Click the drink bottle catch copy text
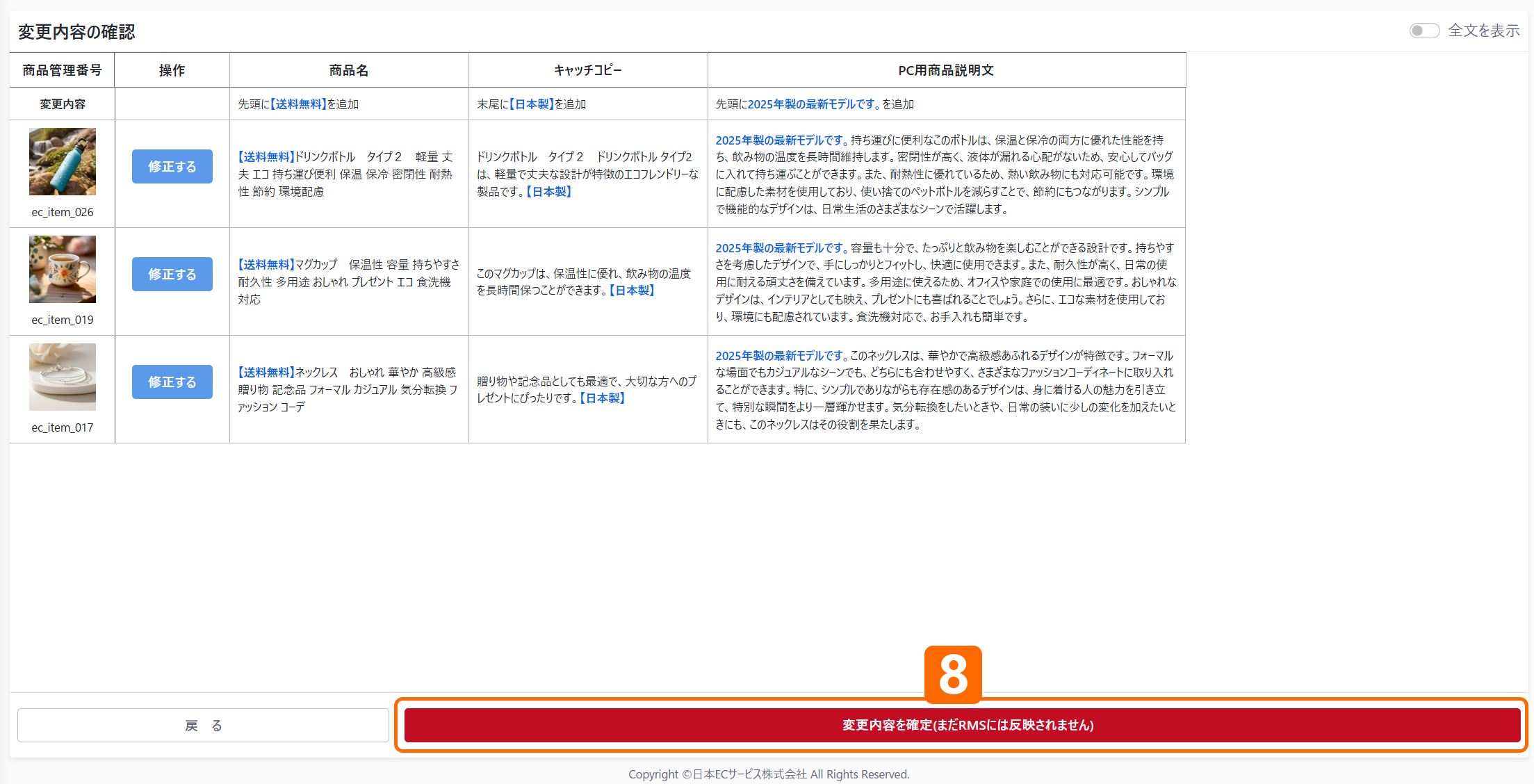This screenshot has width=1534, height=784. tap(588, 174)
